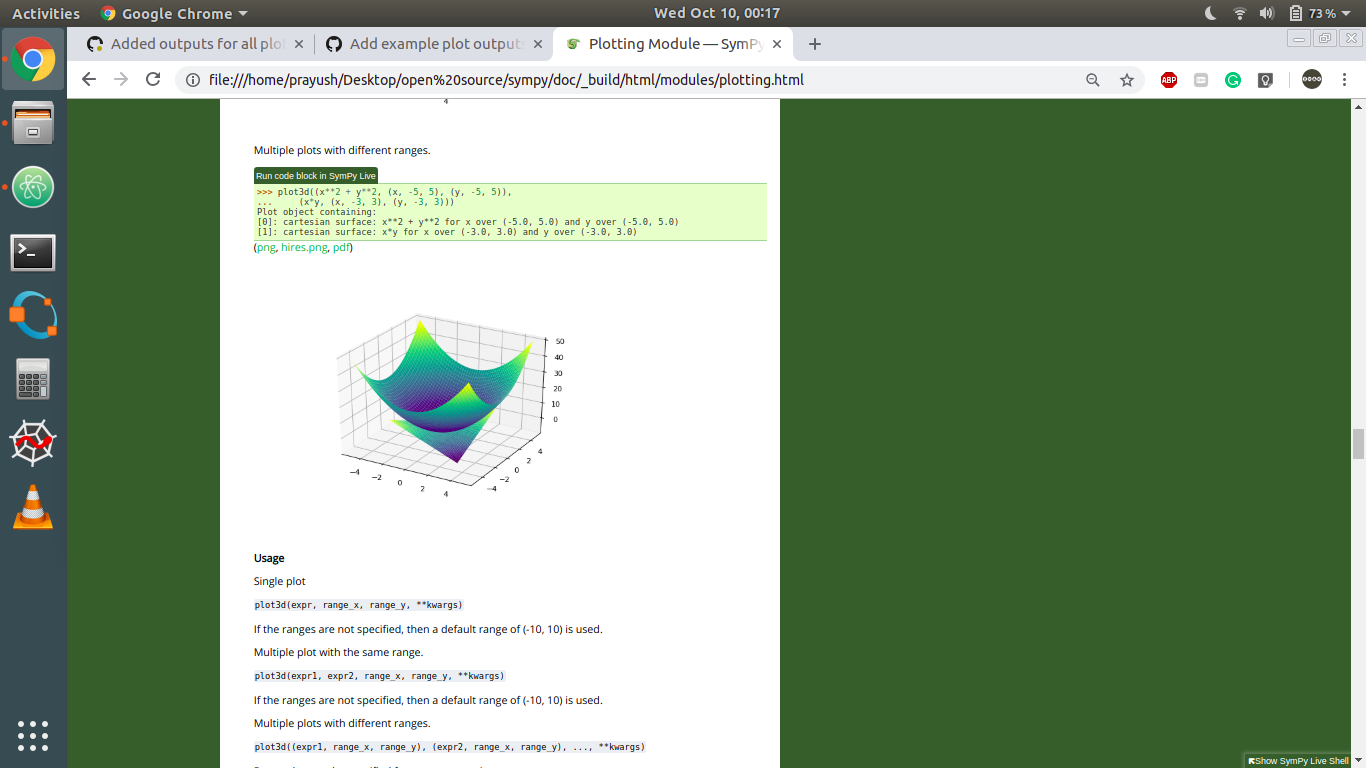Click the lightbulb extension icon
1366x768 pixels.
pyautogui.click(x=1265, y=79)
